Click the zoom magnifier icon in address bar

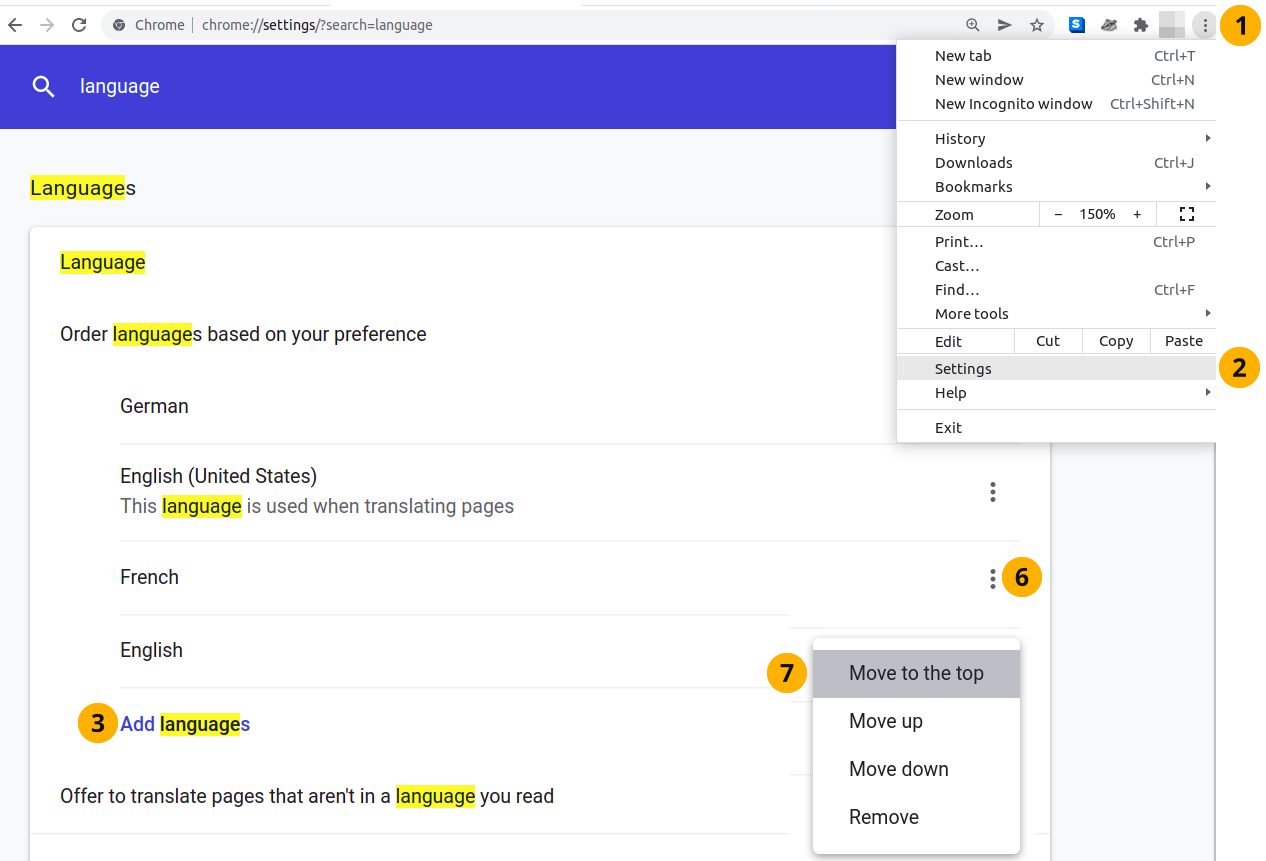[x=972, y=25]
